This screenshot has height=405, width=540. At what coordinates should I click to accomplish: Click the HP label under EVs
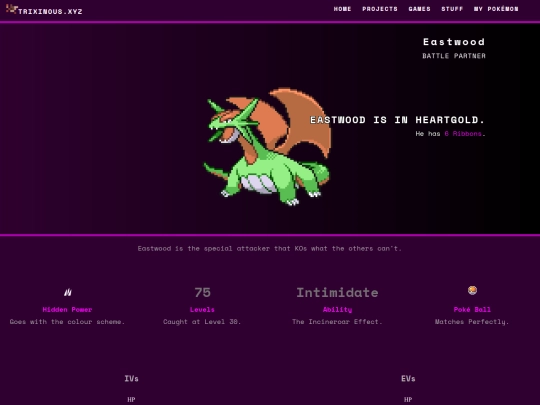tap(408, 399)
